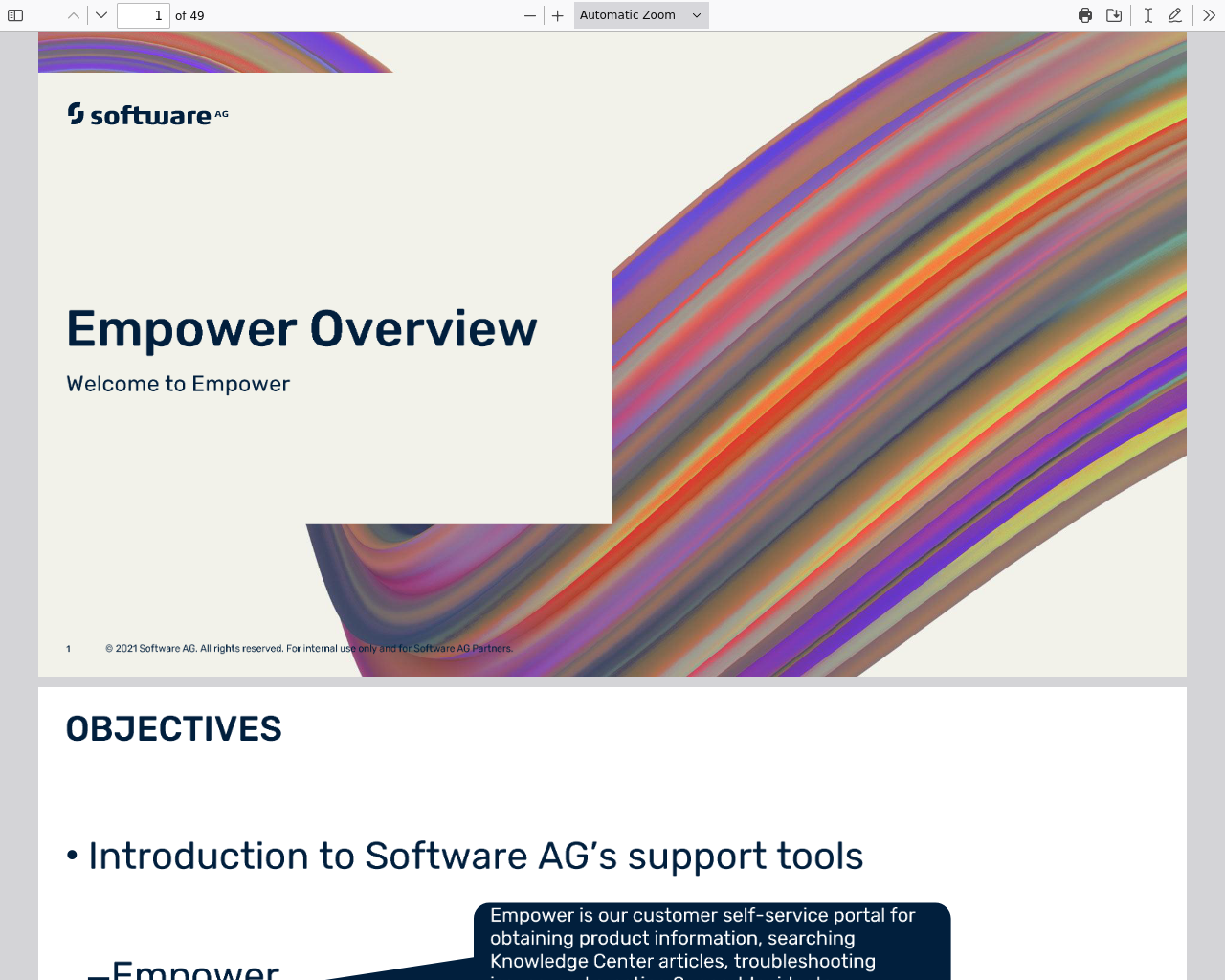Click the page number input field
The image size is (1225, 980).
[144, 15]
